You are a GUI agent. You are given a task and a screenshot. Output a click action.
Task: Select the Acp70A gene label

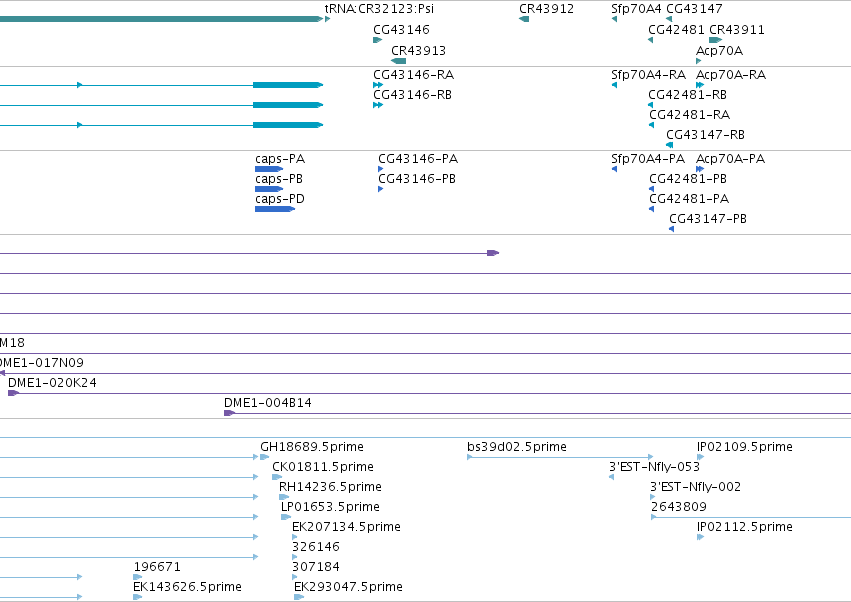(719, 50)
